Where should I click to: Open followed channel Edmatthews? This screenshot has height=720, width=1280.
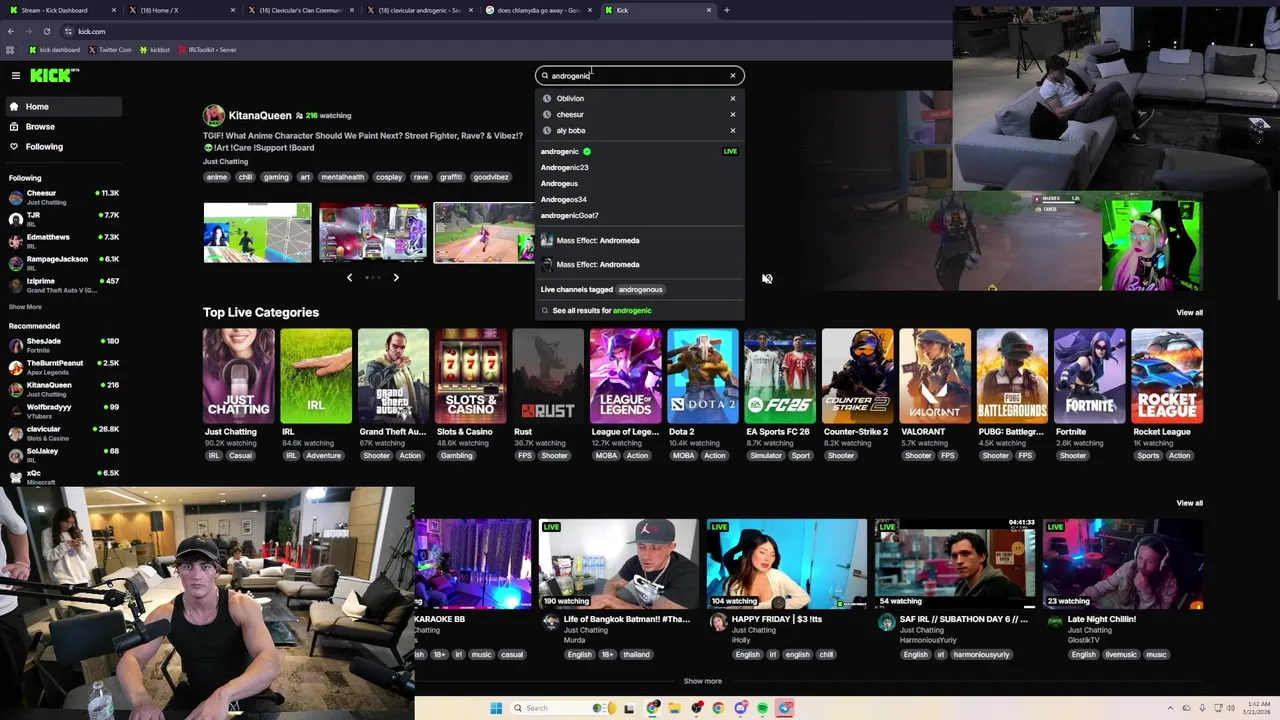[62, 241]
